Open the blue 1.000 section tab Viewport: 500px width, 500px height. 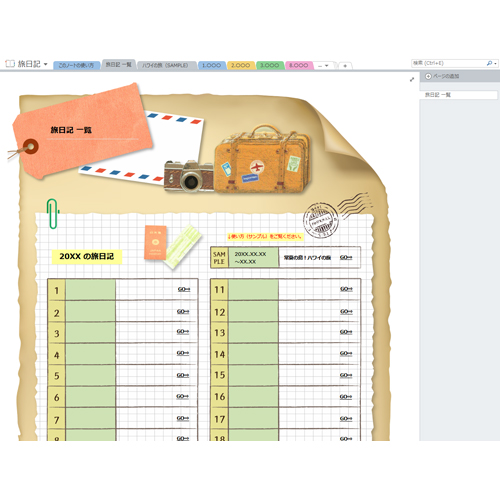(x=211, y=65)
